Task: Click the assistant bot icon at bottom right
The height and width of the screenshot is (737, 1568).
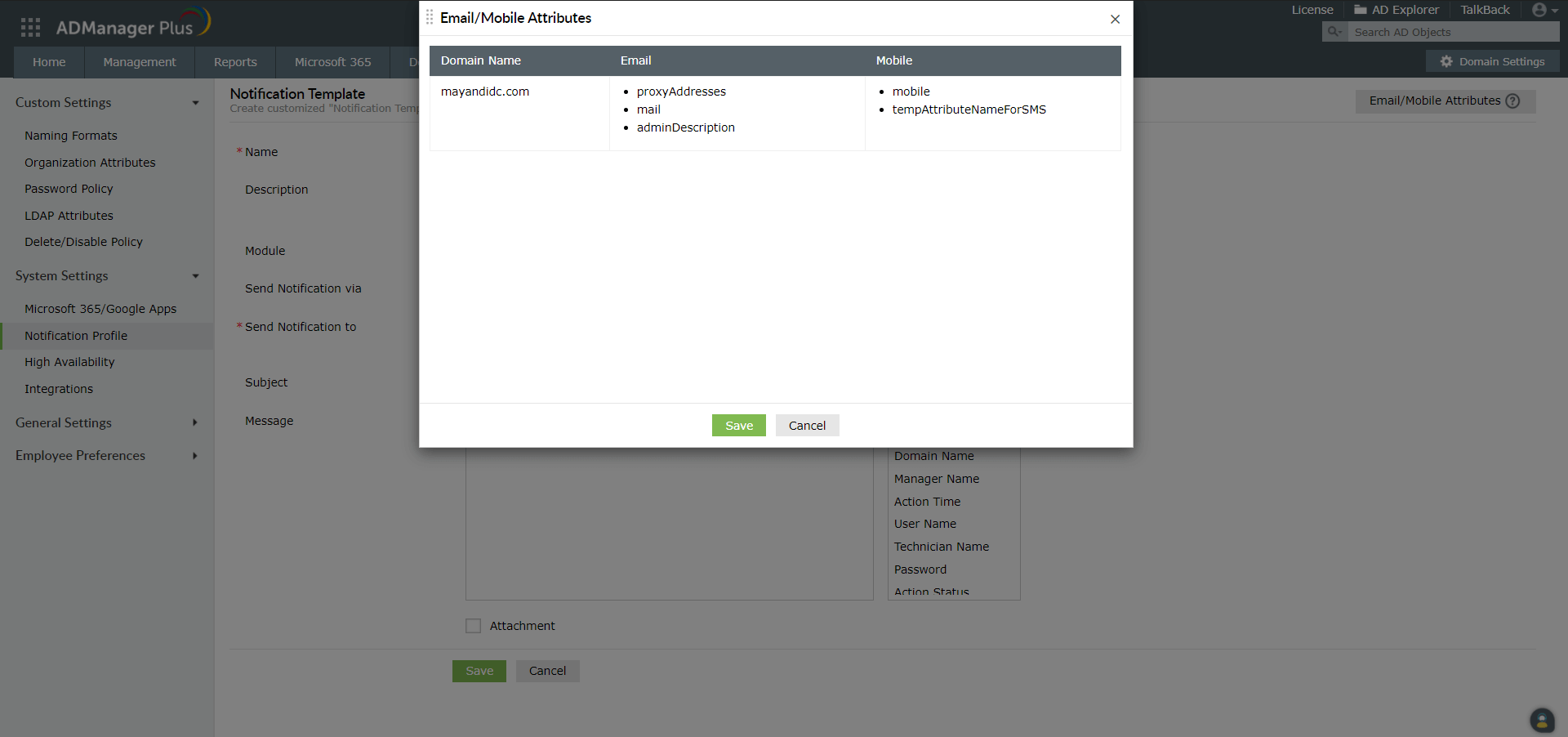Action: coord(1542,720)
